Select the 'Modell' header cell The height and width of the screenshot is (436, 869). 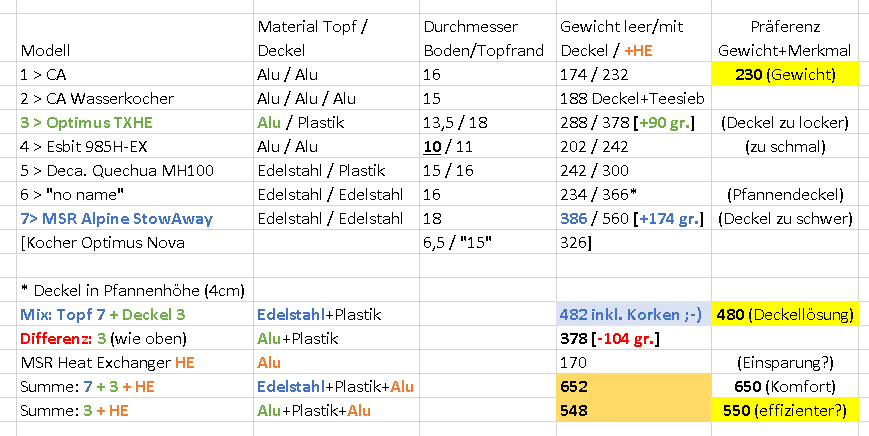[45, 49]
